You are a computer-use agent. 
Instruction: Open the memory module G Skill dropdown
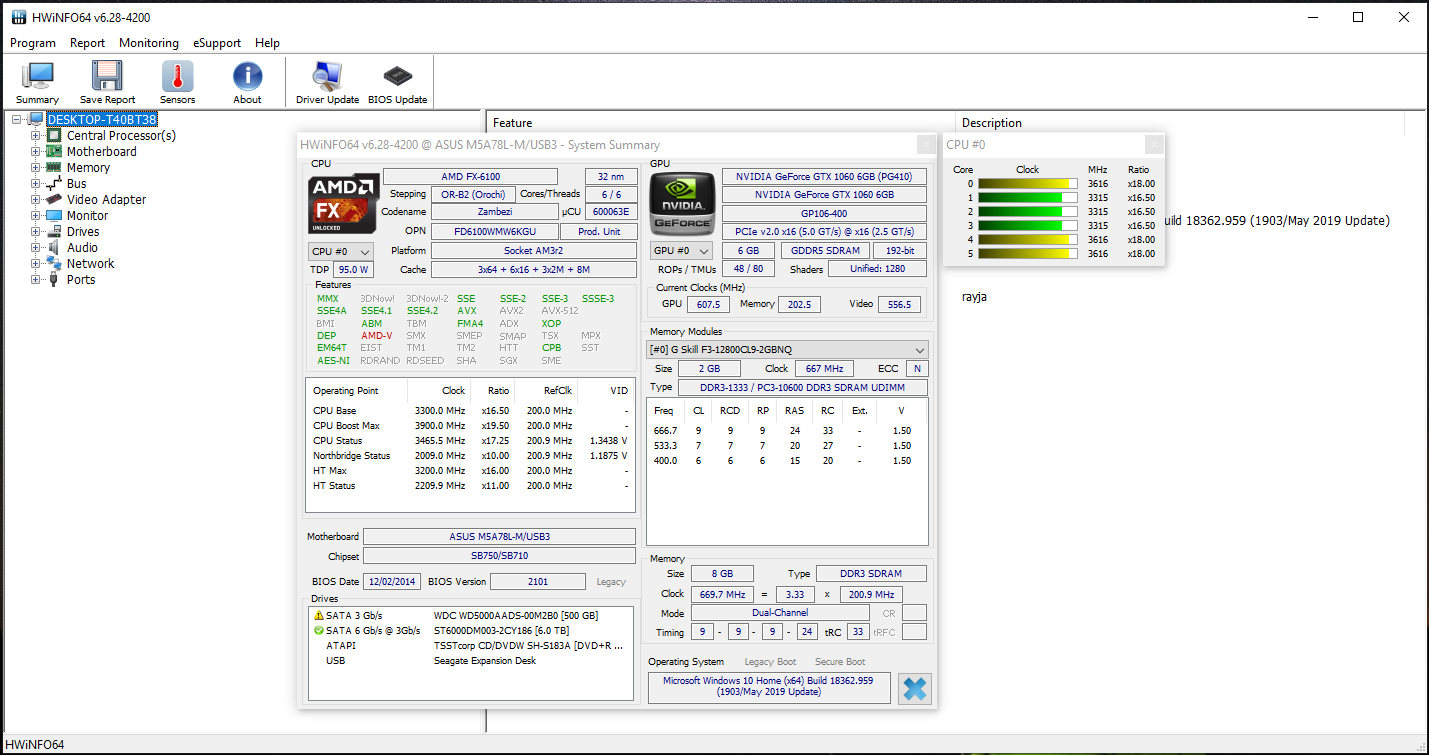[x=788, y=350]
